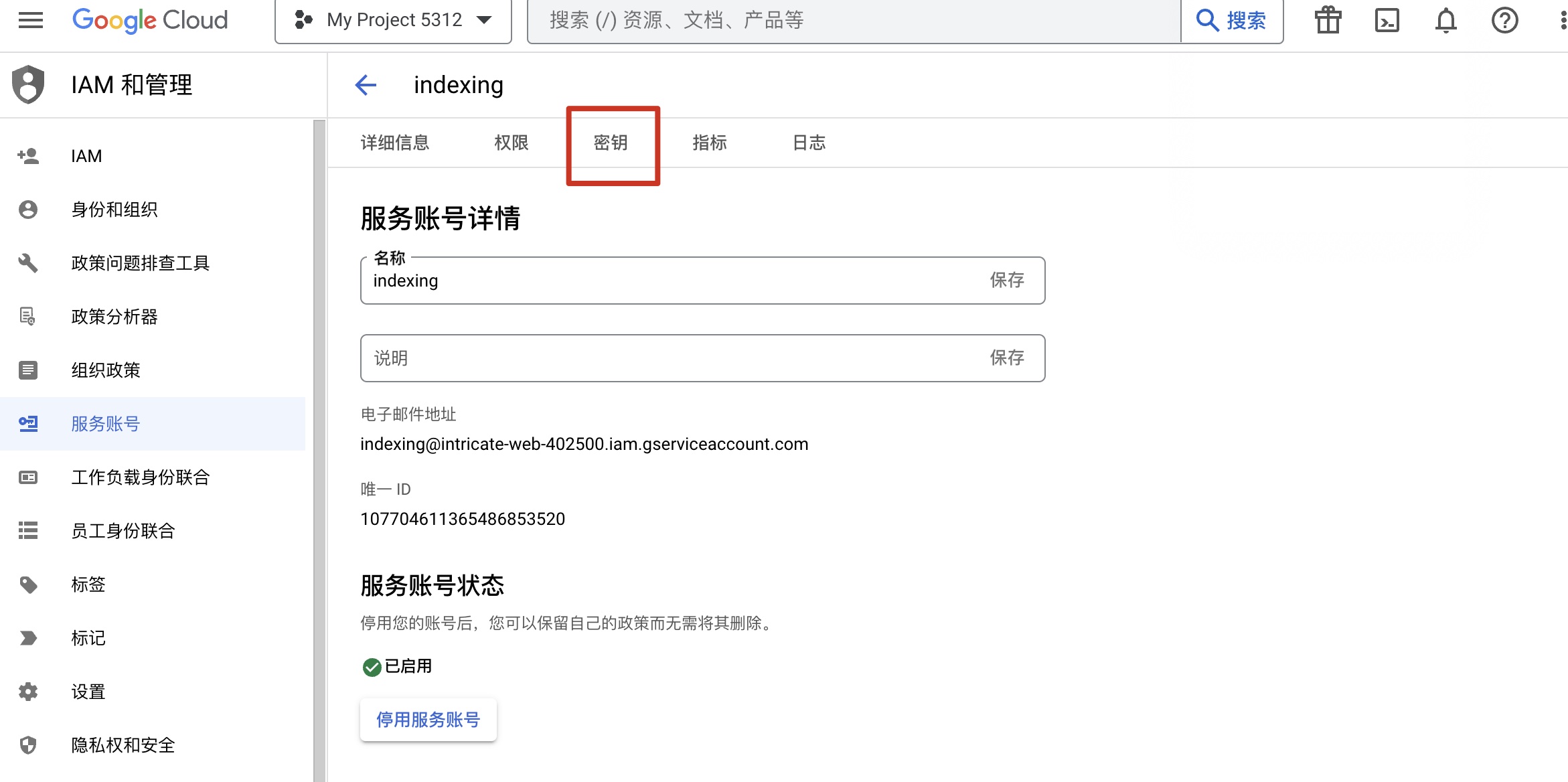The height and width of the screenshot is (782, 1568).
Task: Click 保存 in the 名称 field
Action: pos(1007,280)
